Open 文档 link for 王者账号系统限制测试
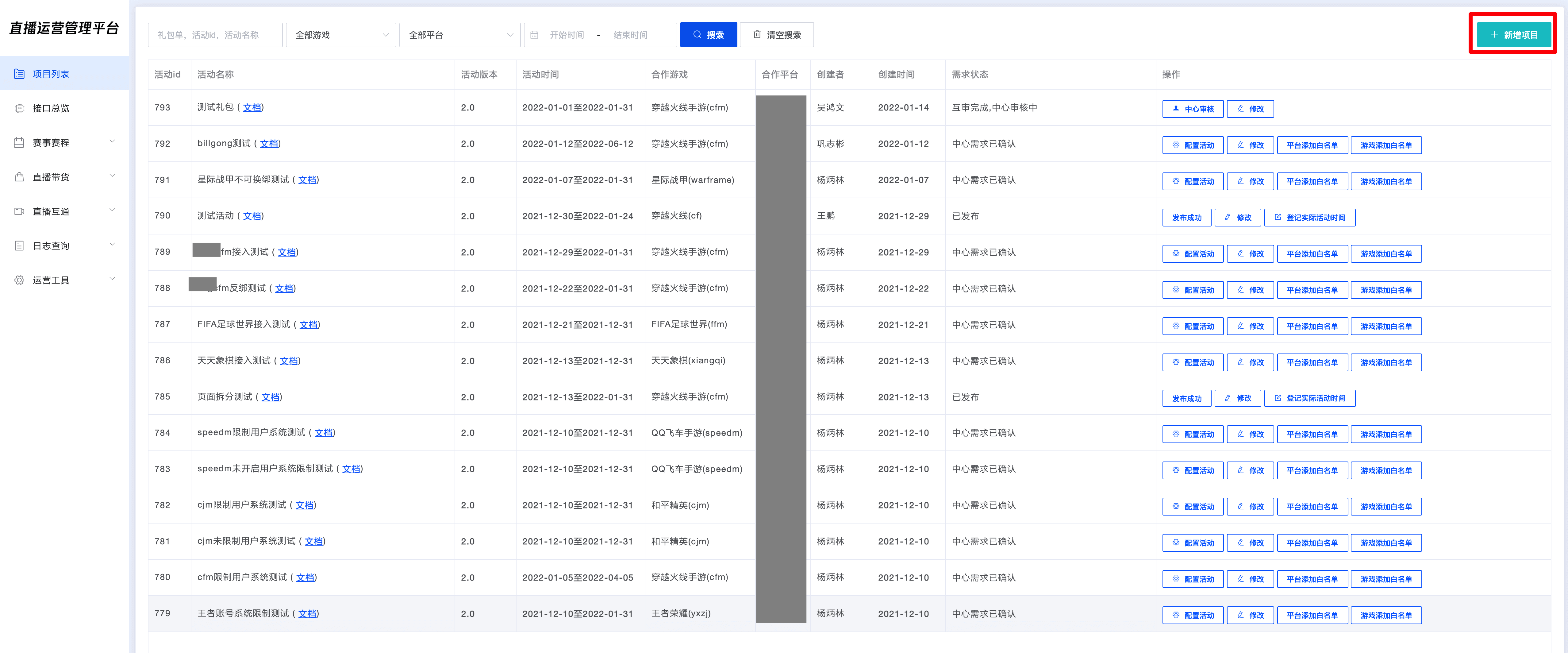This screenshot has height=653, width=1568. pos(307,614)
